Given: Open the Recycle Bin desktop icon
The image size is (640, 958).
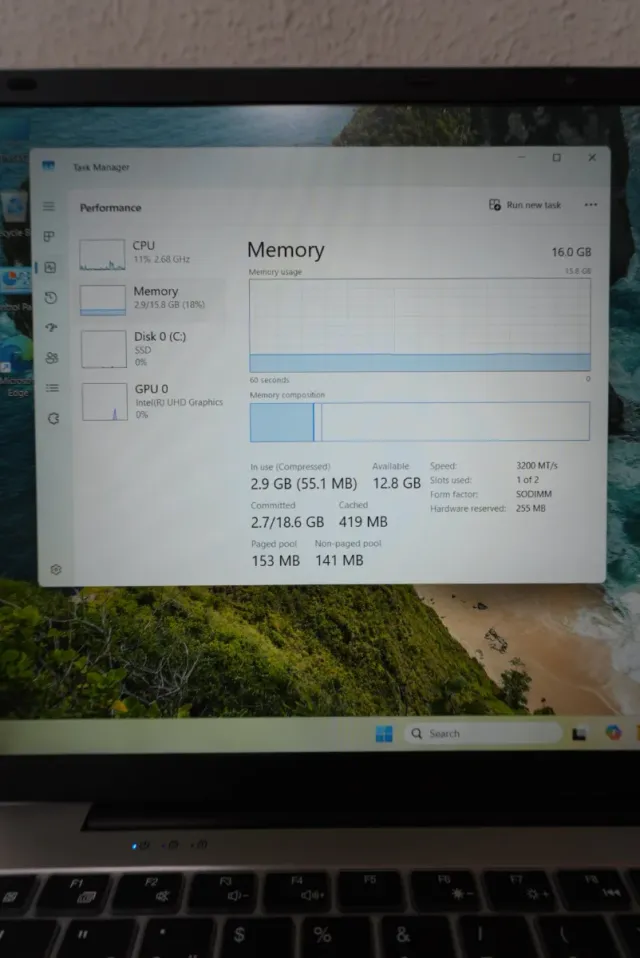Looking at the screenshot, I should [x=15, y=214].
